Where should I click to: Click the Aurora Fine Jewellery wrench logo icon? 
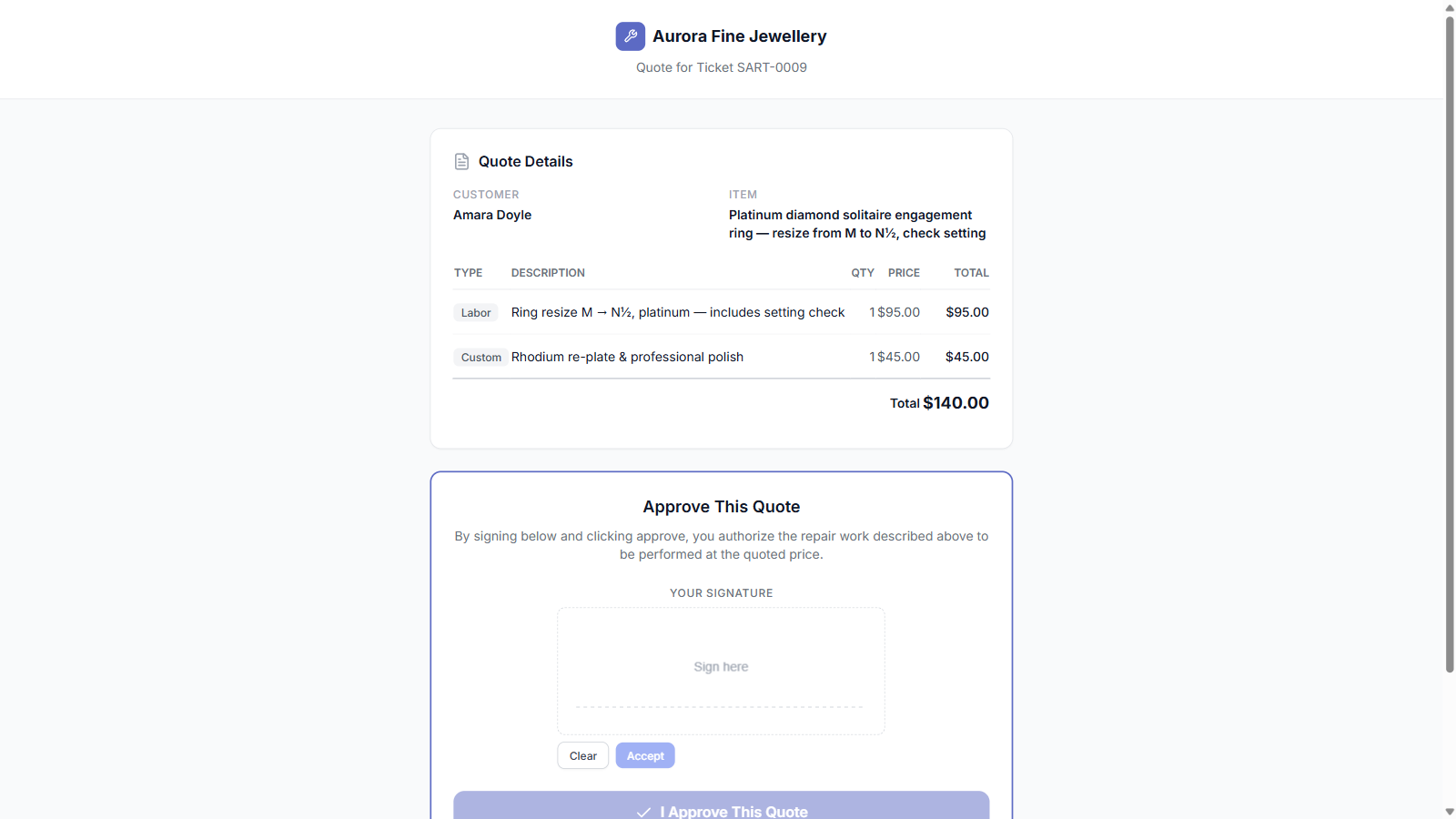(630, 36)
